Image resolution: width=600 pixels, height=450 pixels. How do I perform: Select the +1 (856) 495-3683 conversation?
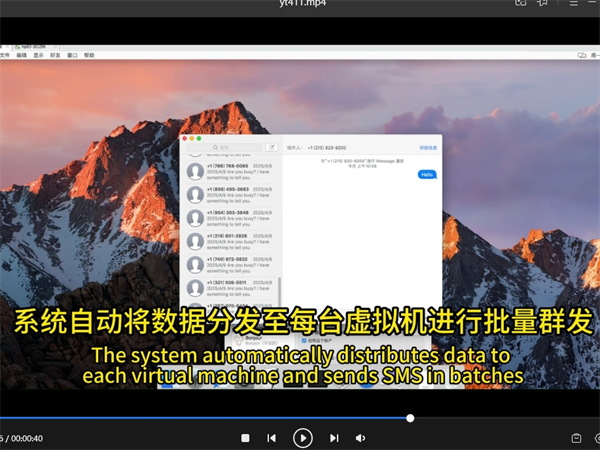coord(230,192)
